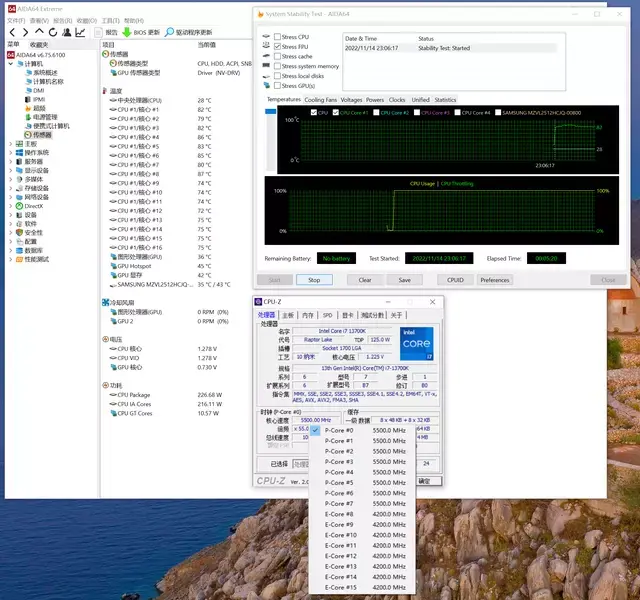Enable the Stress local disks checkbox
Screen dimensions: 640x600
(278, 76)
